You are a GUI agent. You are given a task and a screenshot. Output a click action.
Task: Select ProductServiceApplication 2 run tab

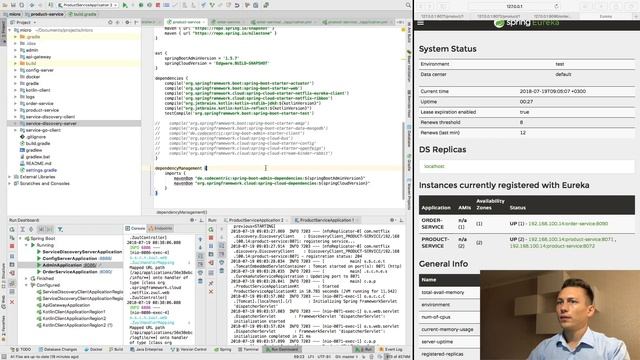pos(256,220)
